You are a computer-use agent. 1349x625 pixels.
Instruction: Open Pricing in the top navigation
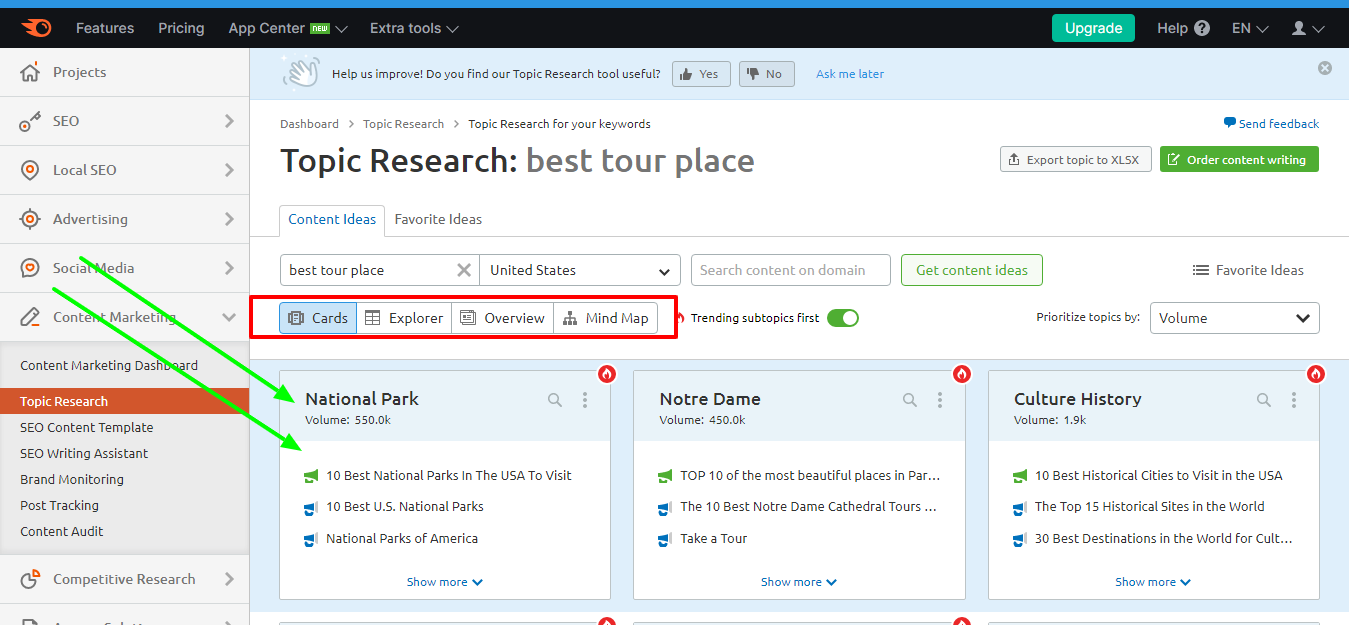pos(181,28)
